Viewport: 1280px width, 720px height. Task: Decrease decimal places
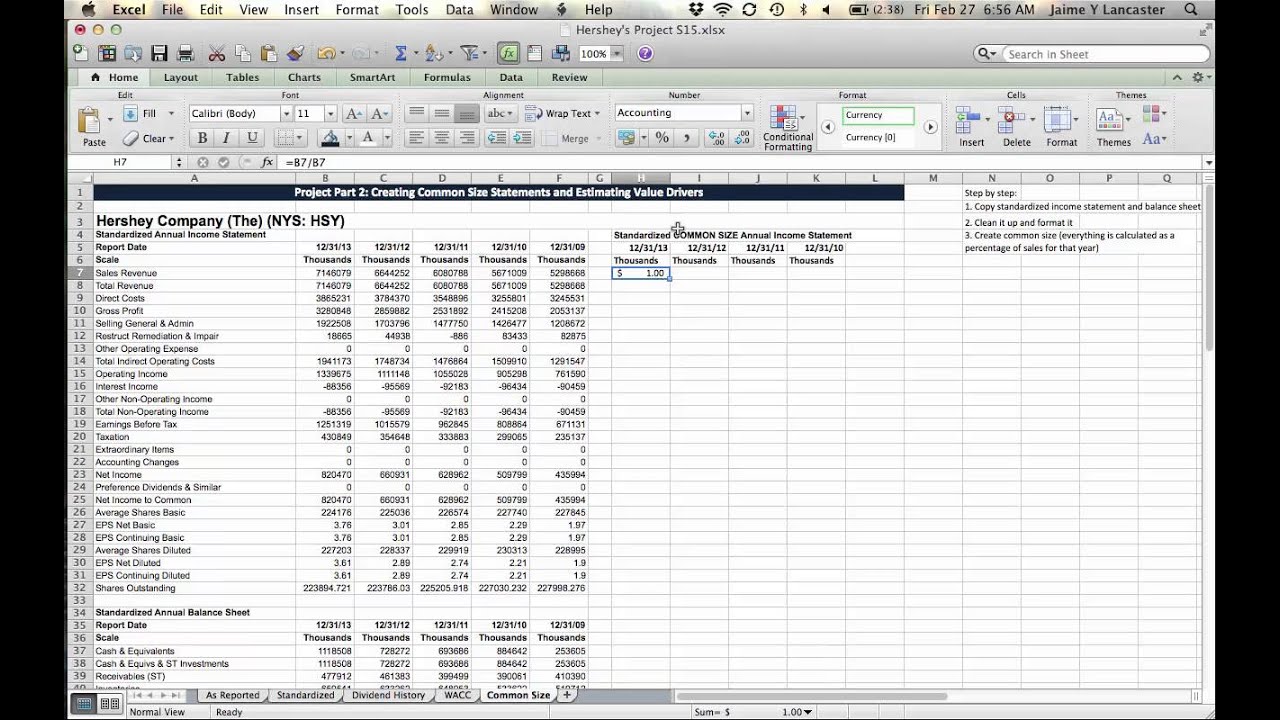point(742,138)
